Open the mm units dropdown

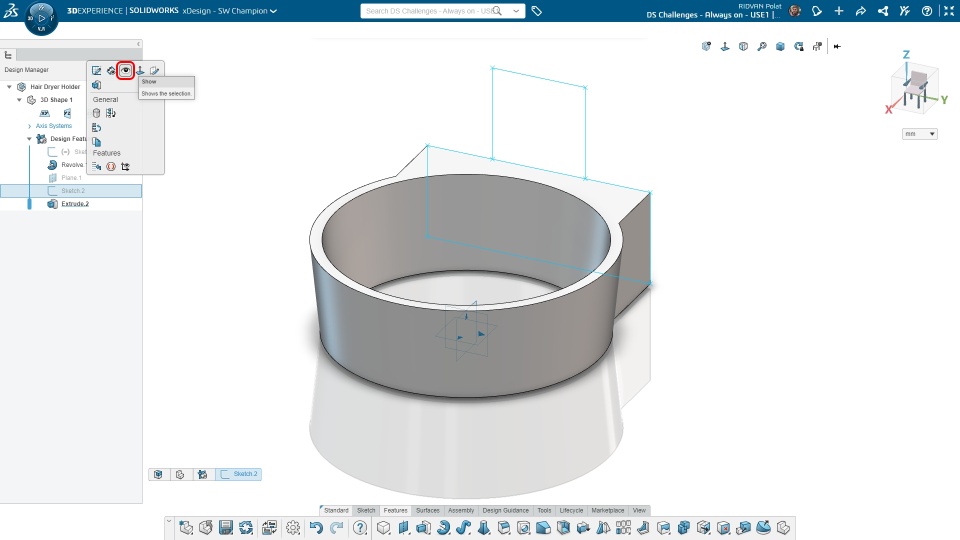[920, 134]
